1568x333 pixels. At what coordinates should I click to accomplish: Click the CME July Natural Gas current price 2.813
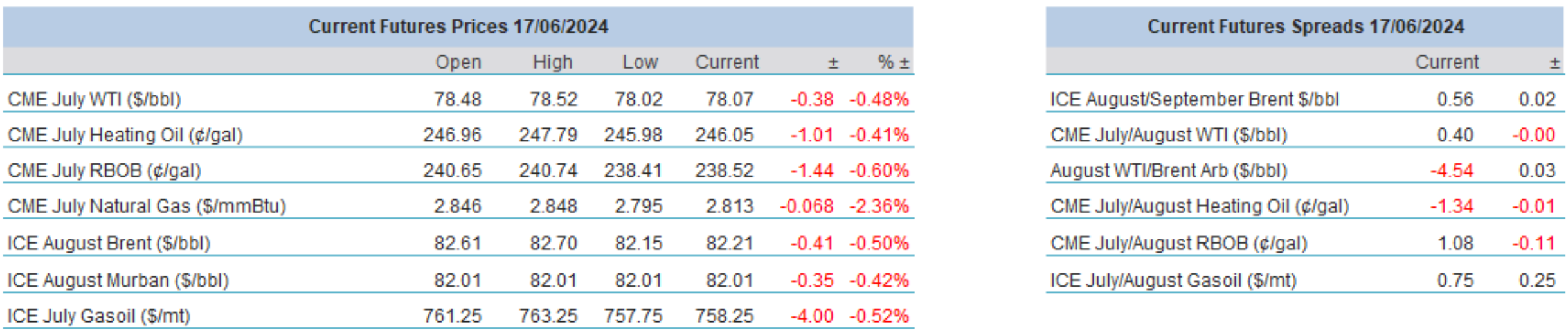pyautogui.click(x=729, y=206)
